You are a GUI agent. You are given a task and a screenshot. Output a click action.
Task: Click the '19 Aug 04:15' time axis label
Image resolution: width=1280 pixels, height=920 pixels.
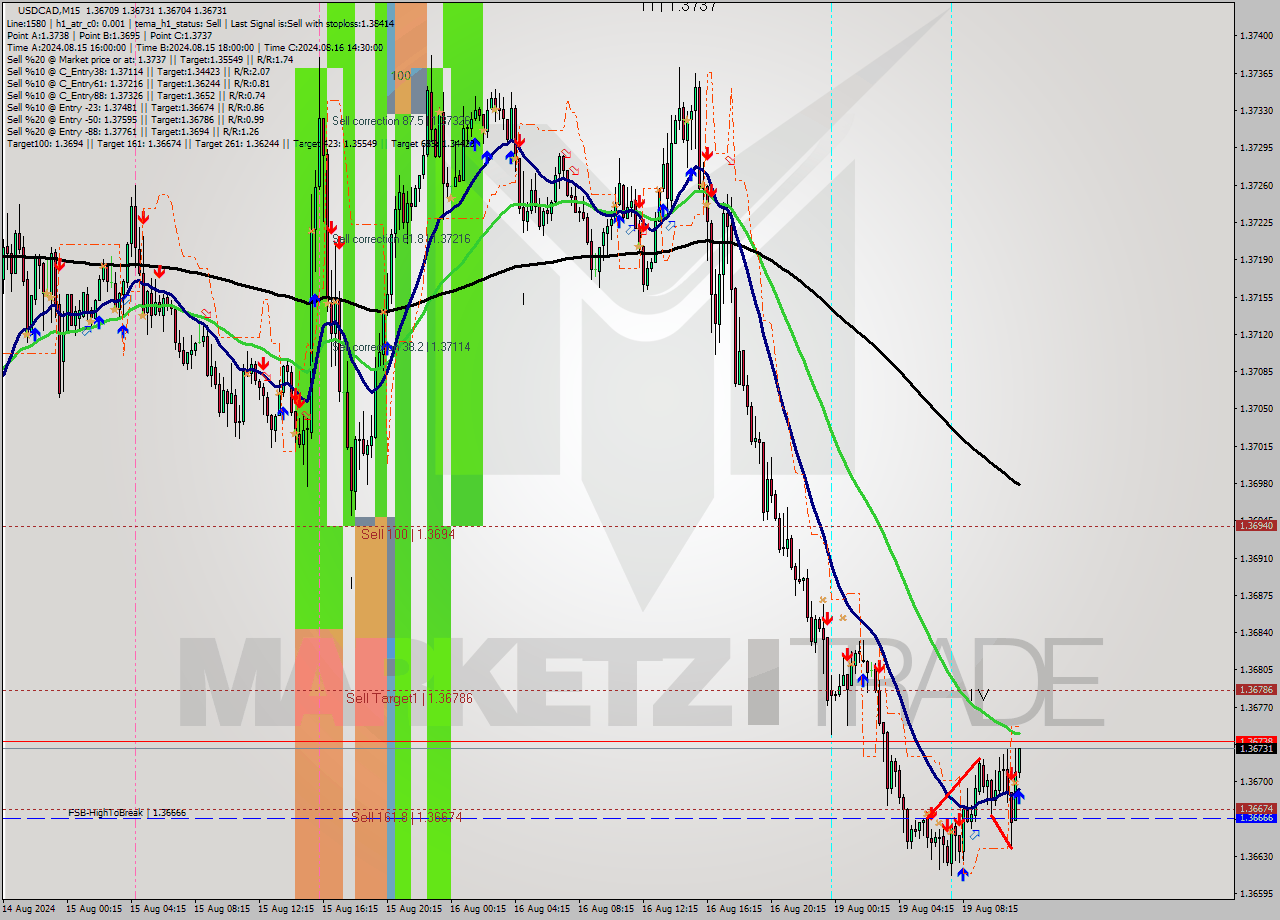[926, 910]
